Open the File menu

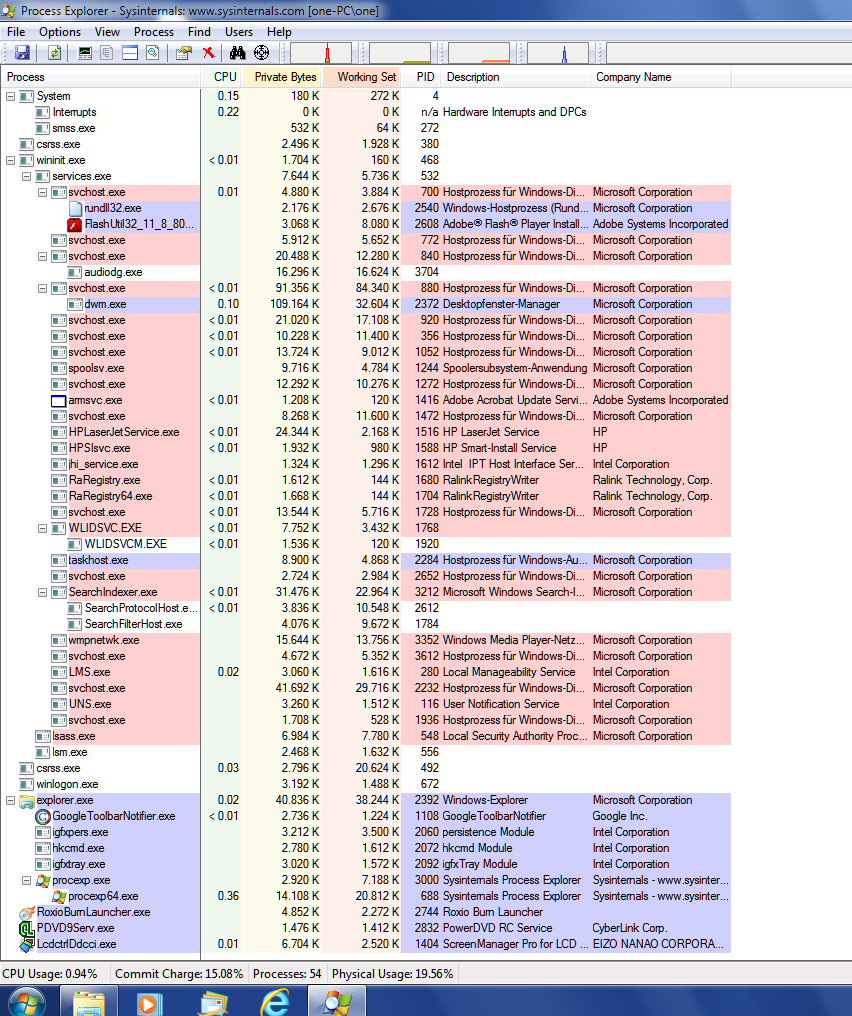point(16,32)
